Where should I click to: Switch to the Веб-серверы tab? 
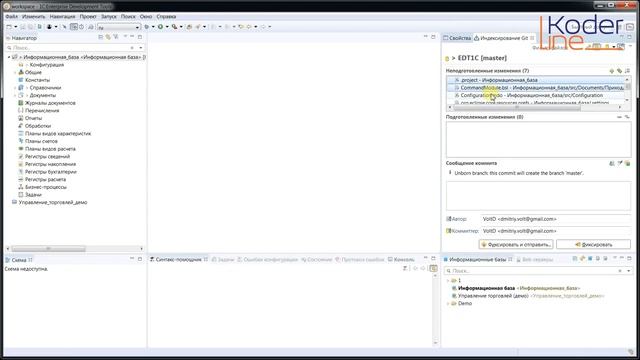point(534,260)
